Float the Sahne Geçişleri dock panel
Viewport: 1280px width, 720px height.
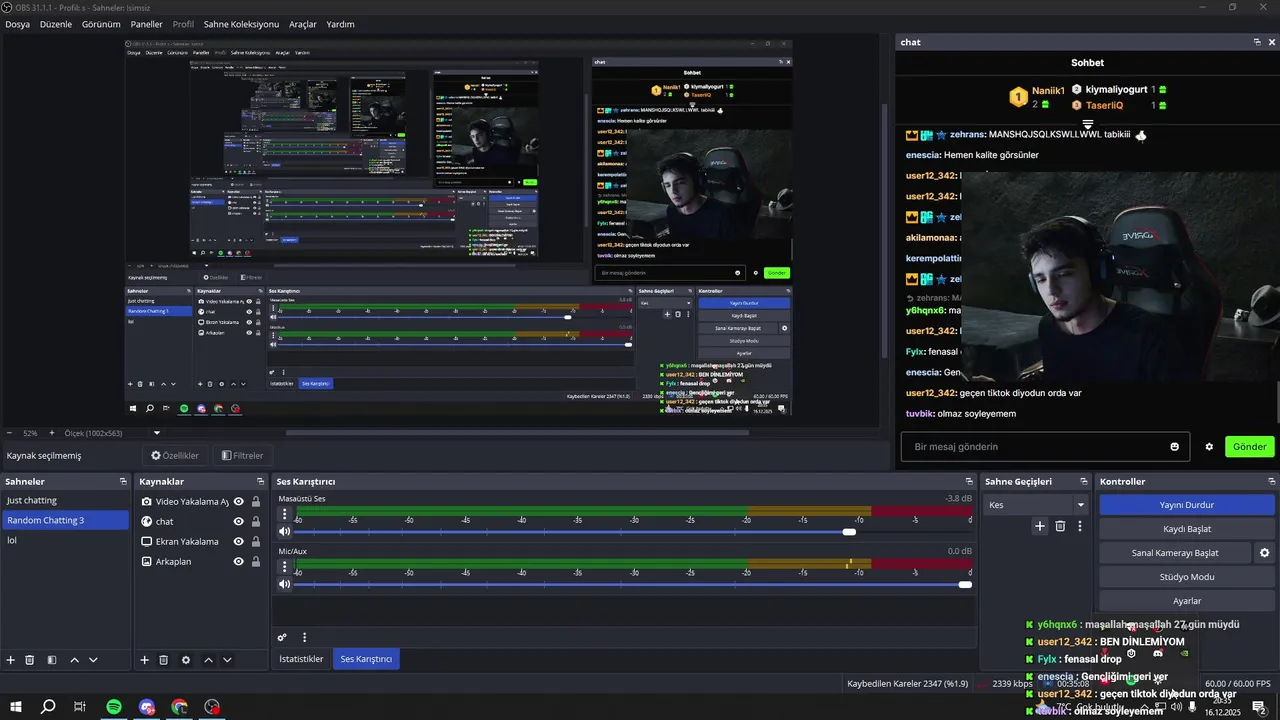pos(1086,482)
